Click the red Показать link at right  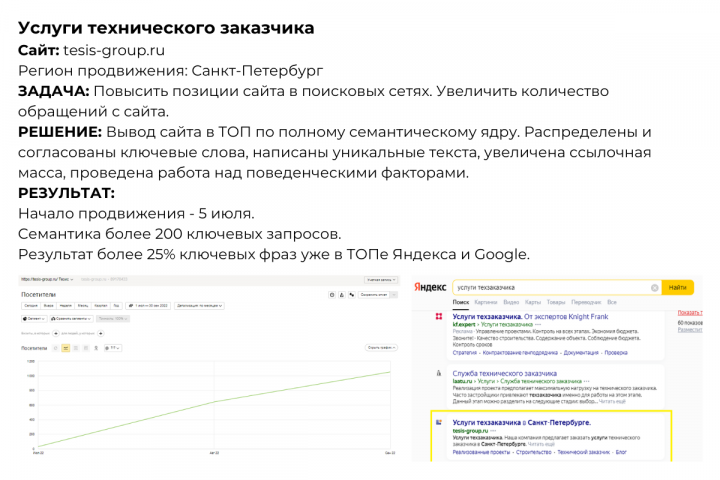(x=690, y=313)
